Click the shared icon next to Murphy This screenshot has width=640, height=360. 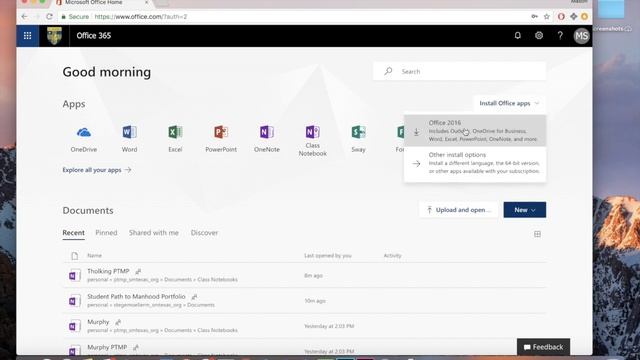click(118, 322)
